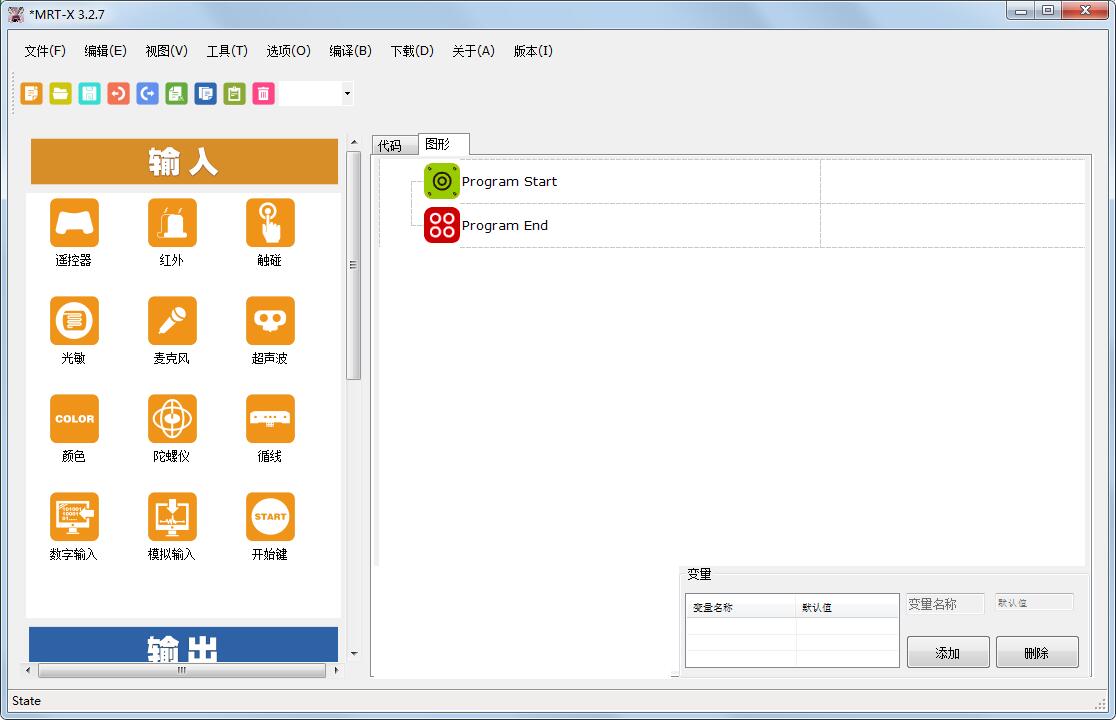Switch to the 图形 graphics tab
1116x720 pixels.
click(x=443, y=144)
